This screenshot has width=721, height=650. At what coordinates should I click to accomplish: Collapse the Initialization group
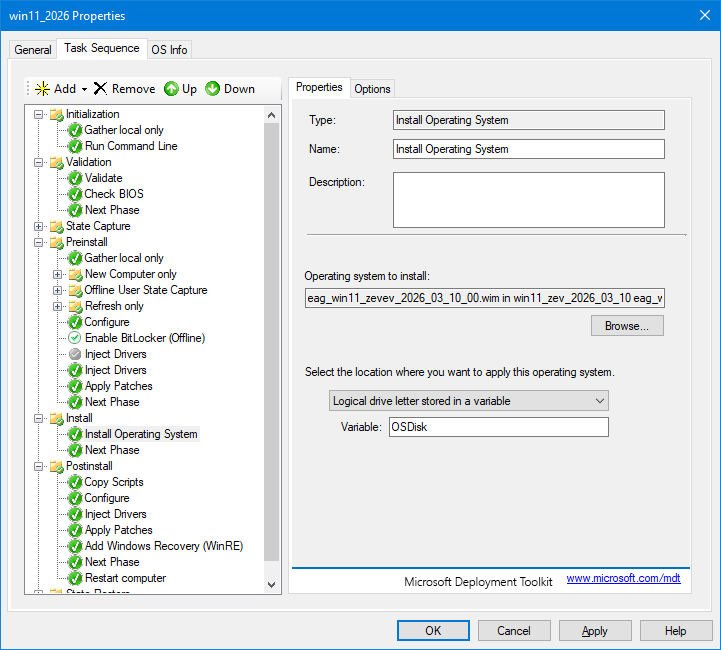point(39,114)
